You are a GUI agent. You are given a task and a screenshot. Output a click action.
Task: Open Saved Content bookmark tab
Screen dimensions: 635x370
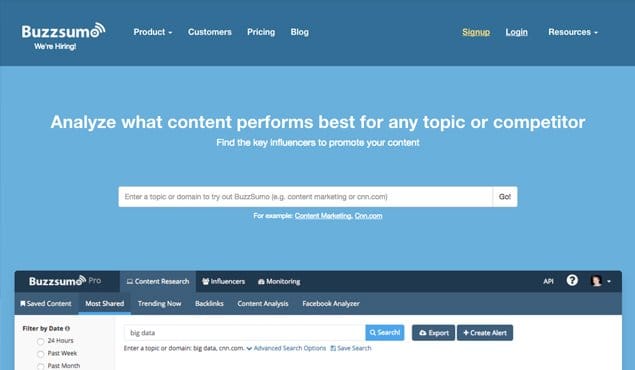(x=46, y=304)
